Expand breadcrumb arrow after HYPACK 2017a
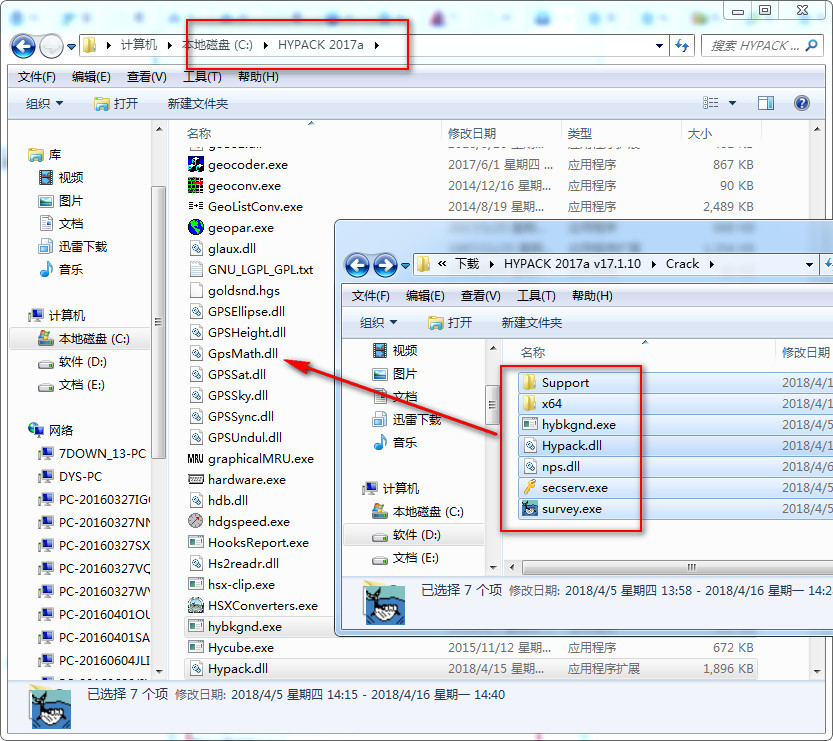Image resolution: width=833 pixels, height=741 pixels. (x=376, y=45)
